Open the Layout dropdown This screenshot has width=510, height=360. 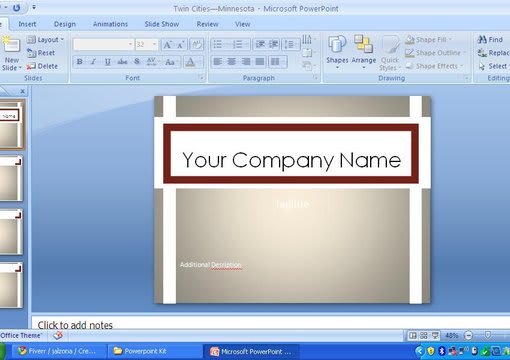(x=45, y=40)
